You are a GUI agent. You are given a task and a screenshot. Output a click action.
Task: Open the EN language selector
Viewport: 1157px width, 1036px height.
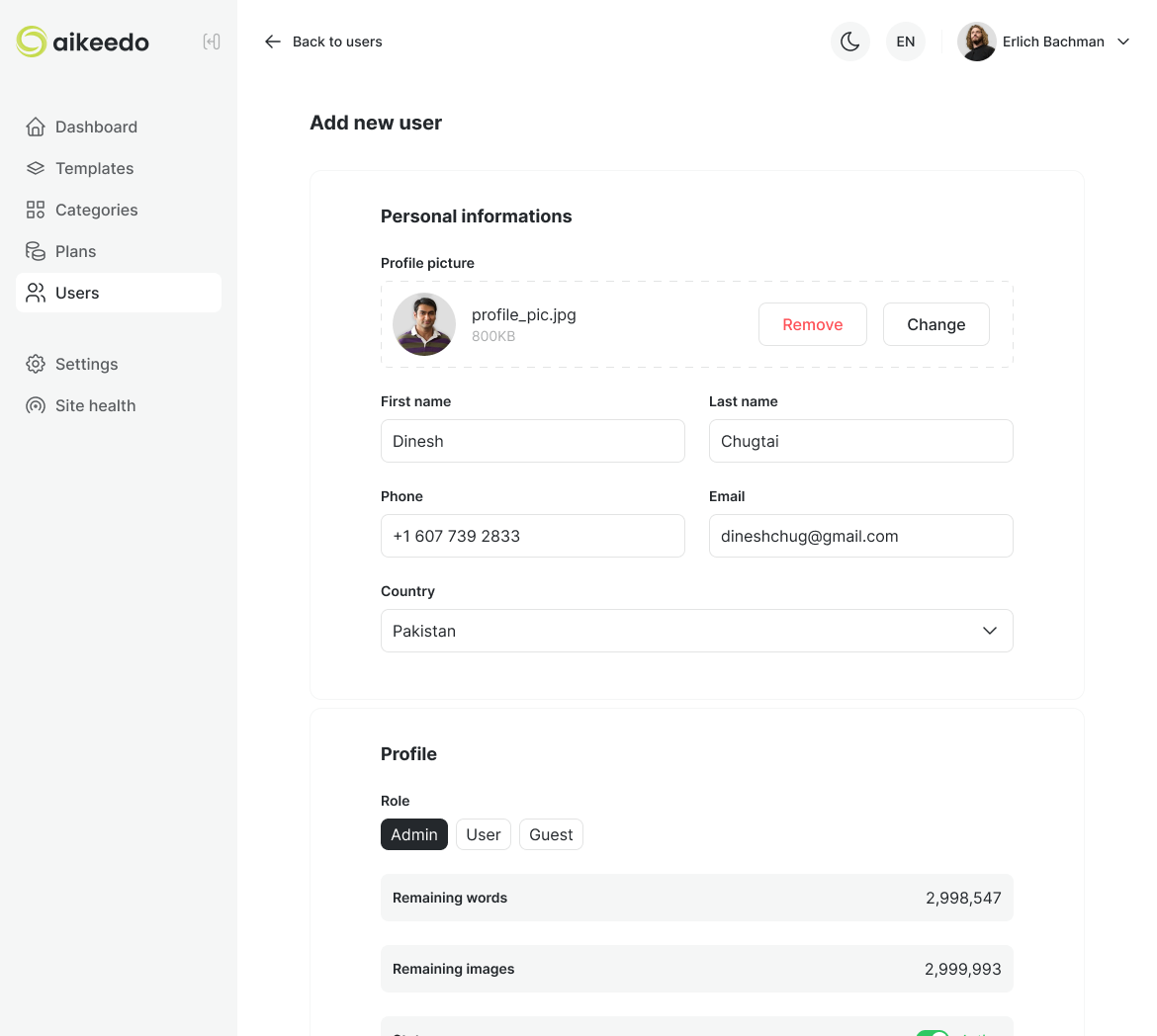(x=905, y=42)
